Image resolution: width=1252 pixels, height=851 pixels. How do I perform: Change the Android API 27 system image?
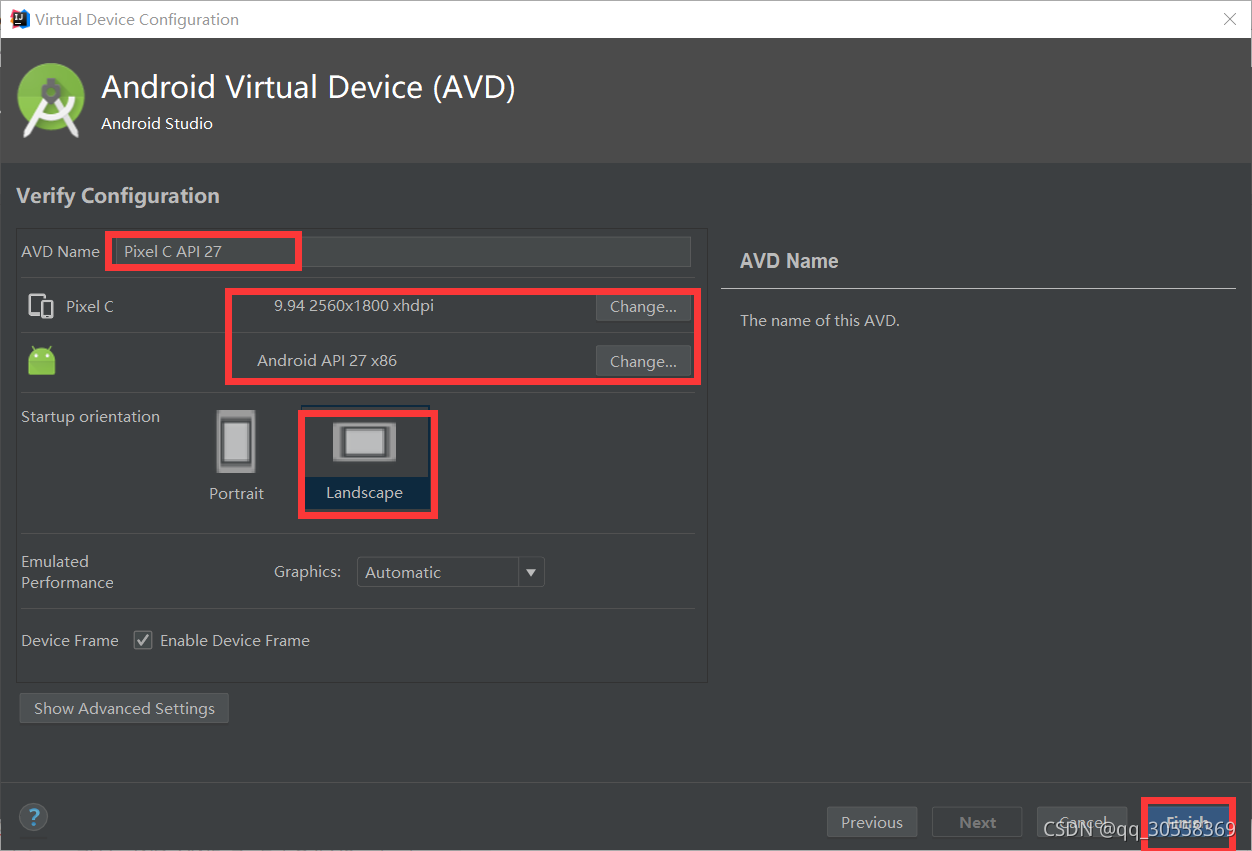[x=643, y=361]
